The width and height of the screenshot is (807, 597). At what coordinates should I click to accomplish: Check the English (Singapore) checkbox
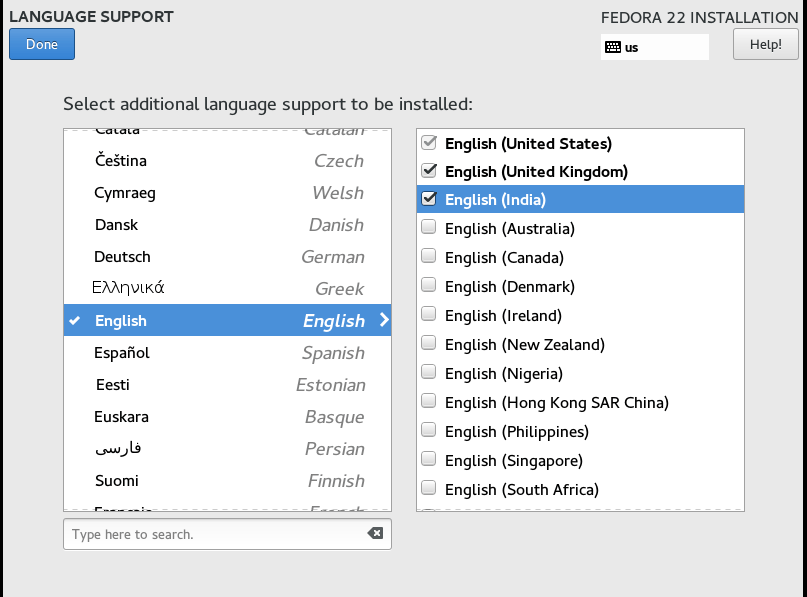tap(429, 459)
